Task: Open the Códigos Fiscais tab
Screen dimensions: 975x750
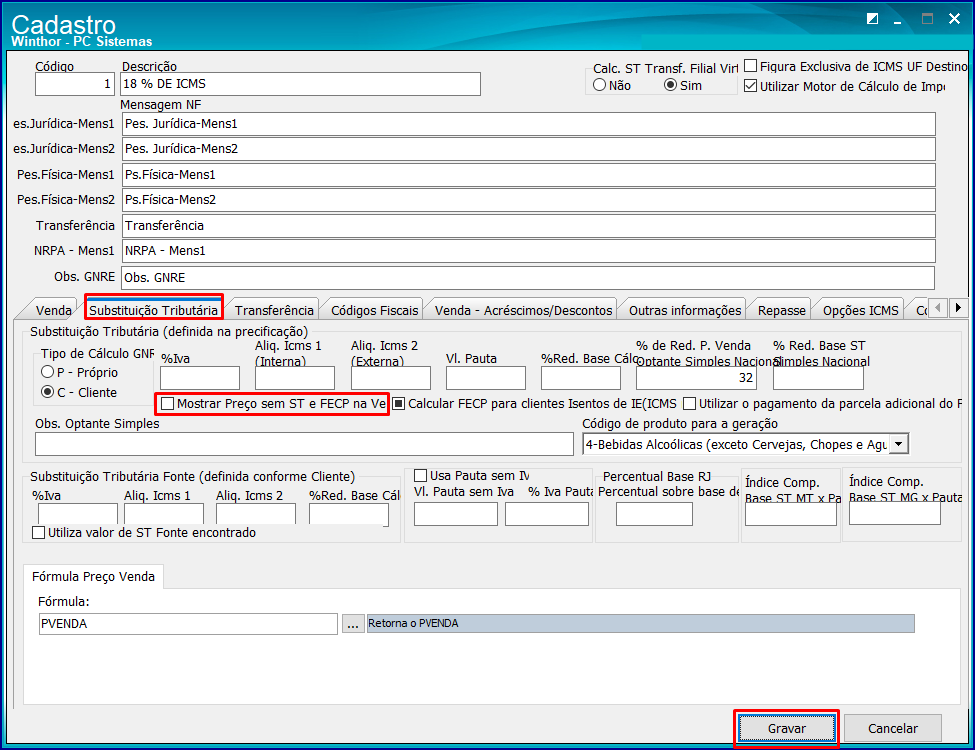Action: (374, 310)
